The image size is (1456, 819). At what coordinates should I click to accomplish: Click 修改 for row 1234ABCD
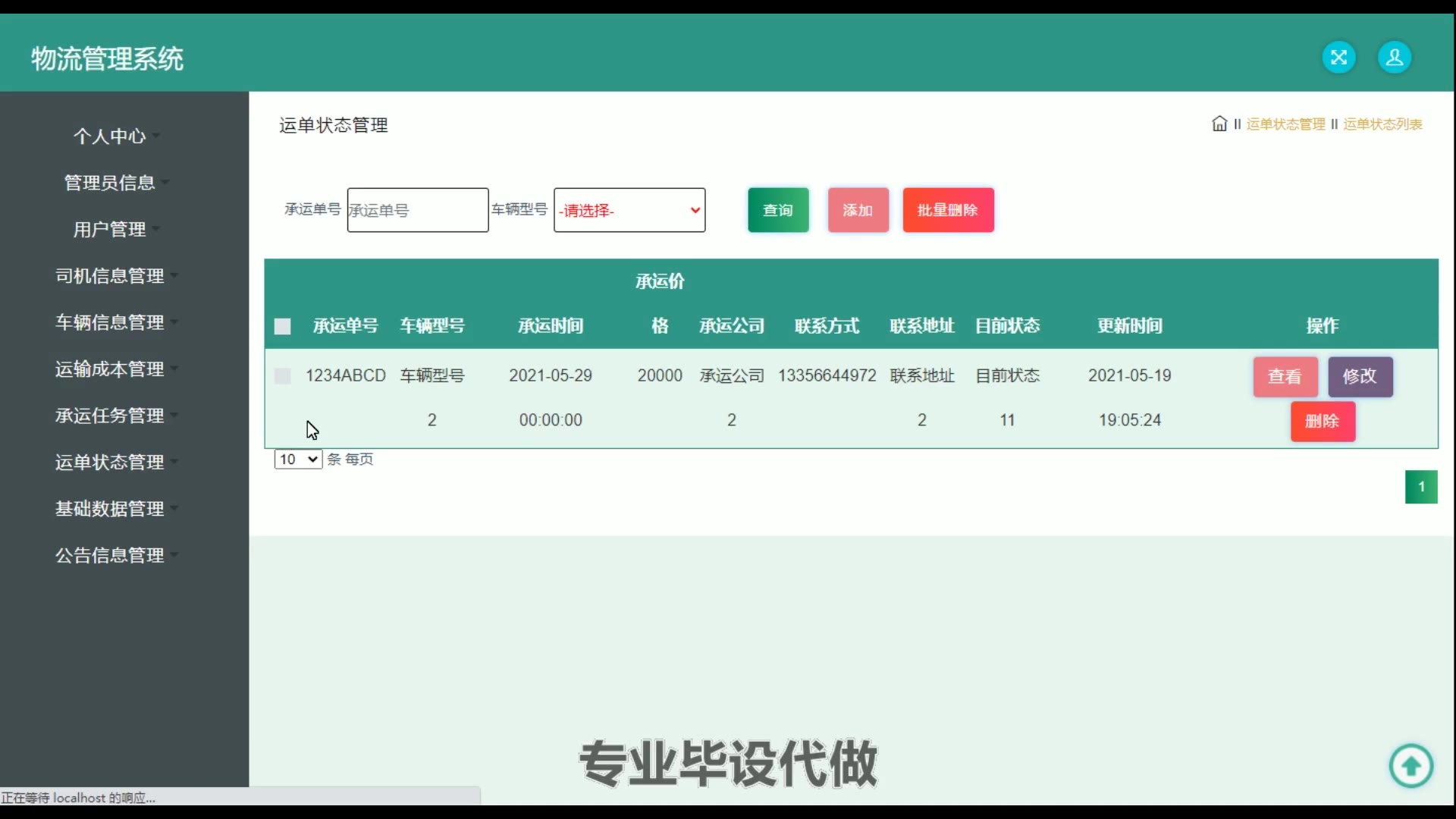click(1360, 377)
